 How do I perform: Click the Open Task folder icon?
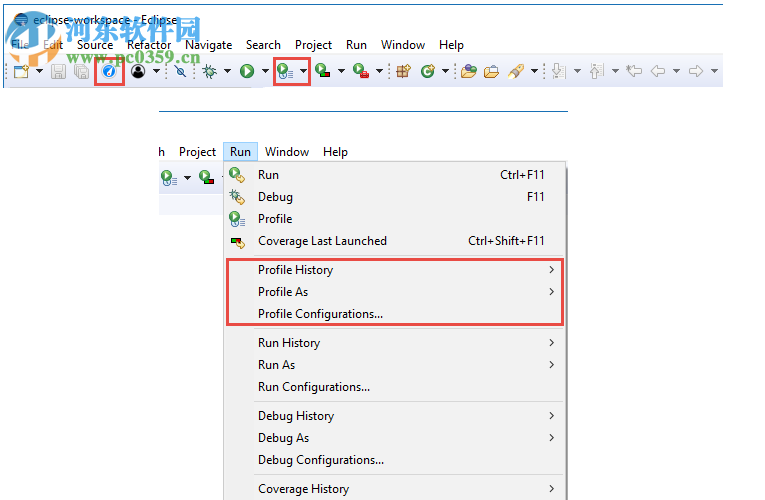491,72
